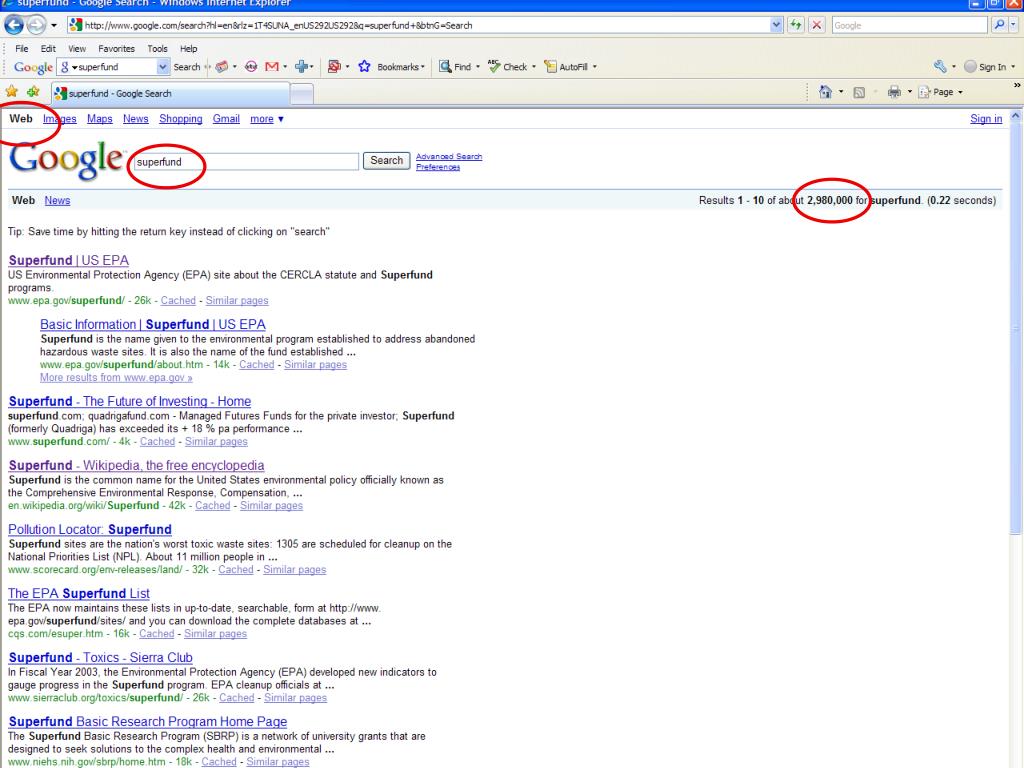Open the Advanced Search link
The height and width of the screenshot is (768, 1024).
pos(449,157)
